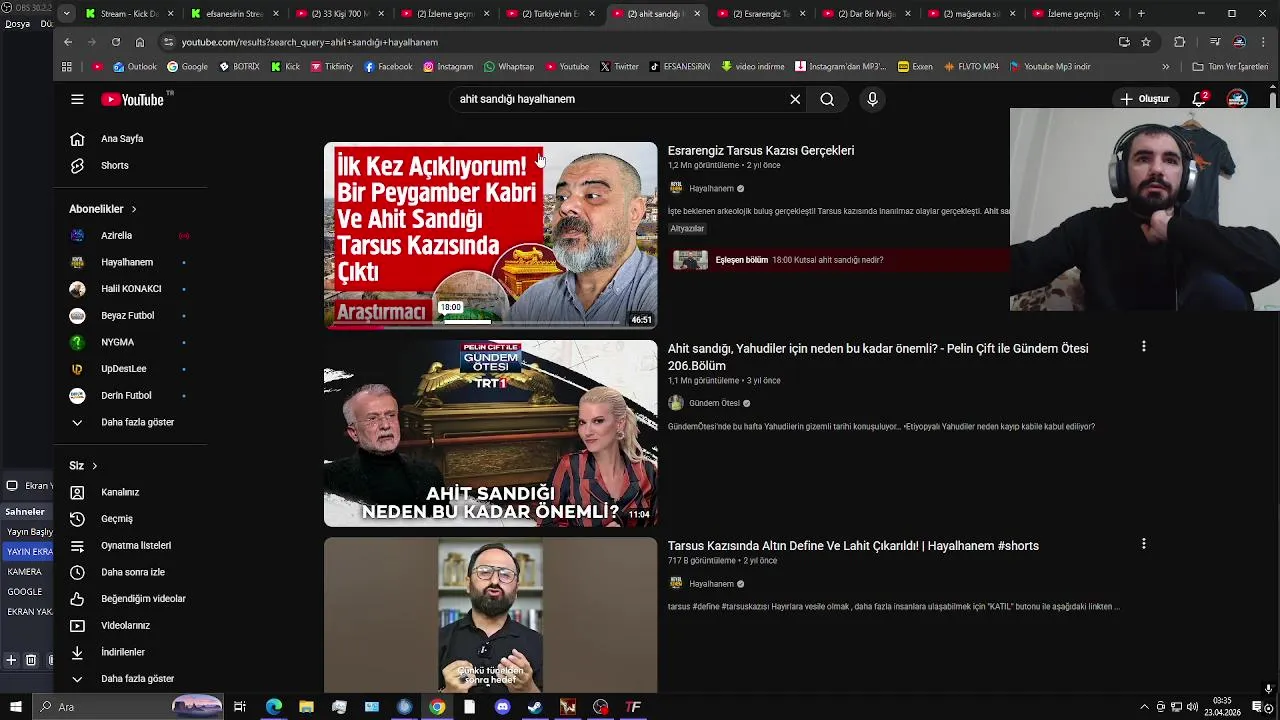Switch to the Stream - Kick tab
This screenshot has height=720, width=1280.
click(130, 14)
